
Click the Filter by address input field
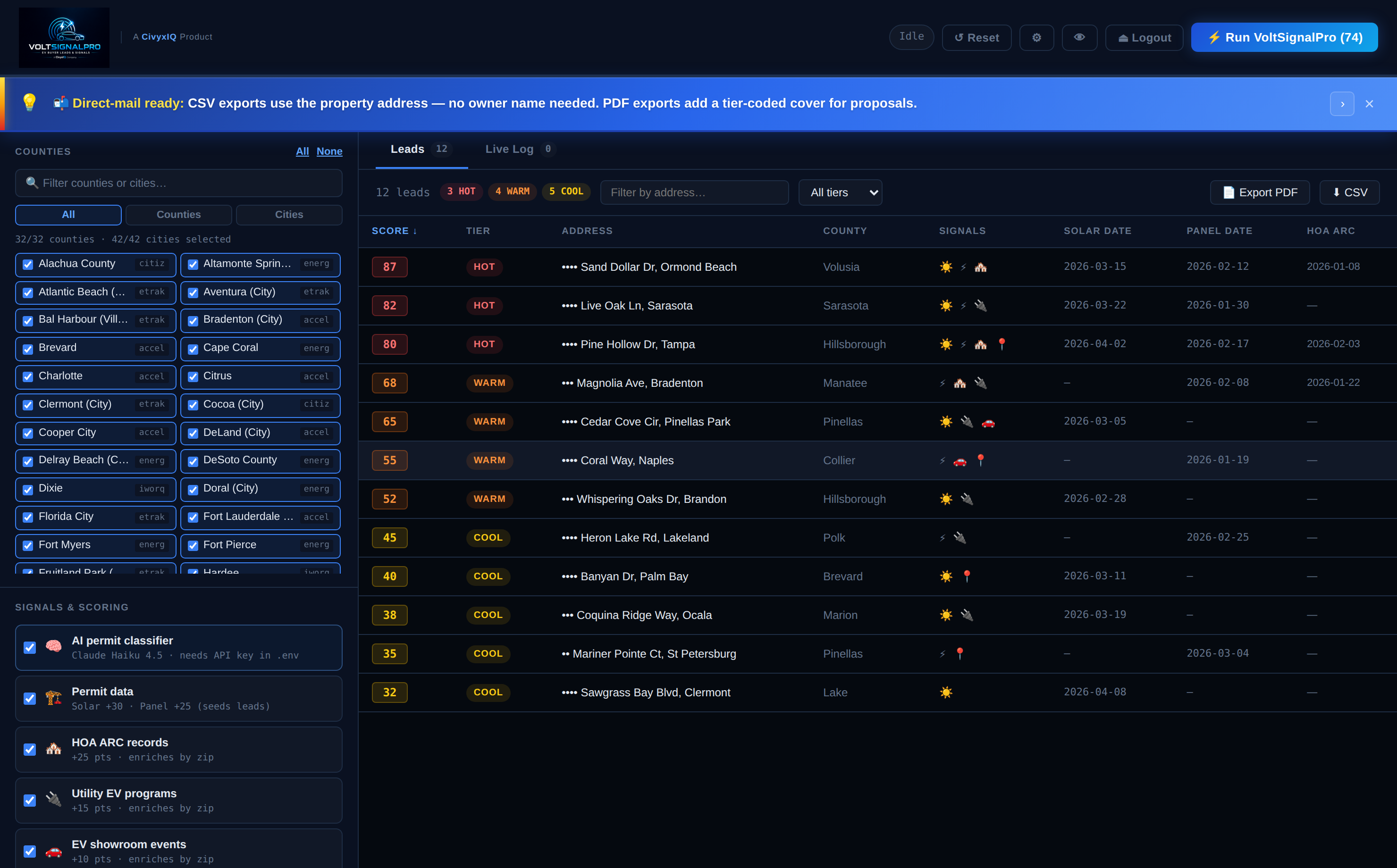click(x=694, y=192)
